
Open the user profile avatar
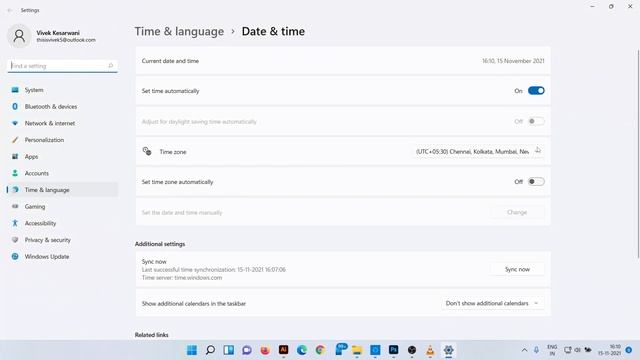coord(19,36)
